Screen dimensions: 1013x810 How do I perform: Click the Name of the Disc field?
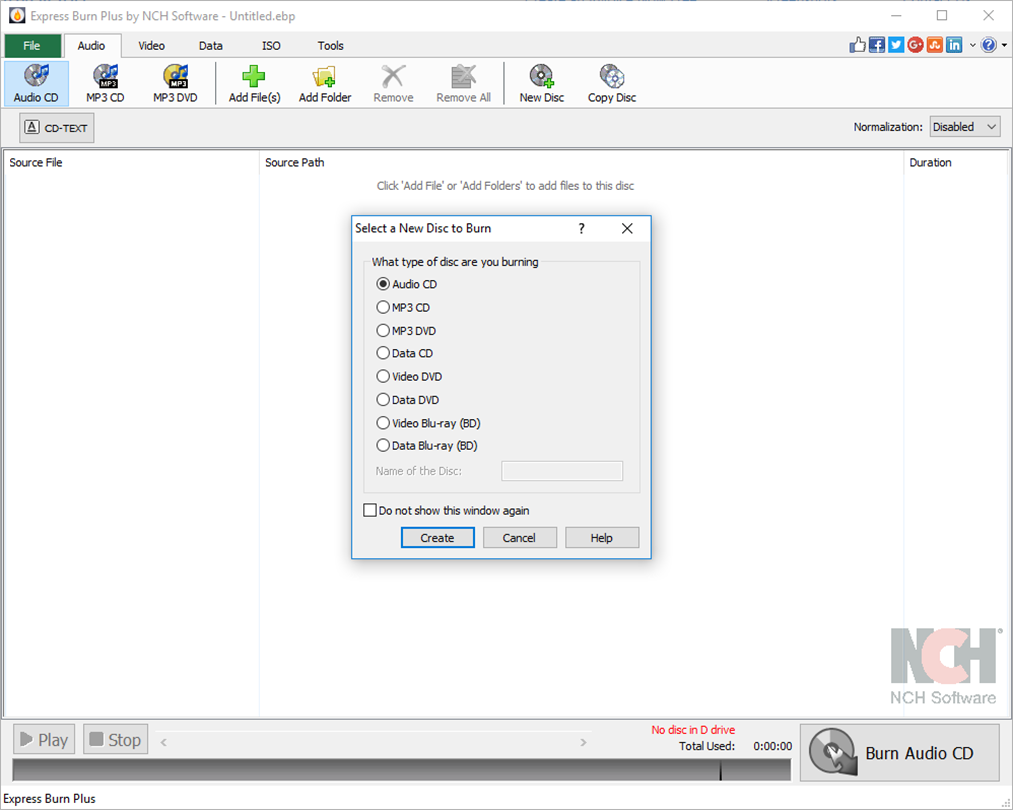(561, 471)
